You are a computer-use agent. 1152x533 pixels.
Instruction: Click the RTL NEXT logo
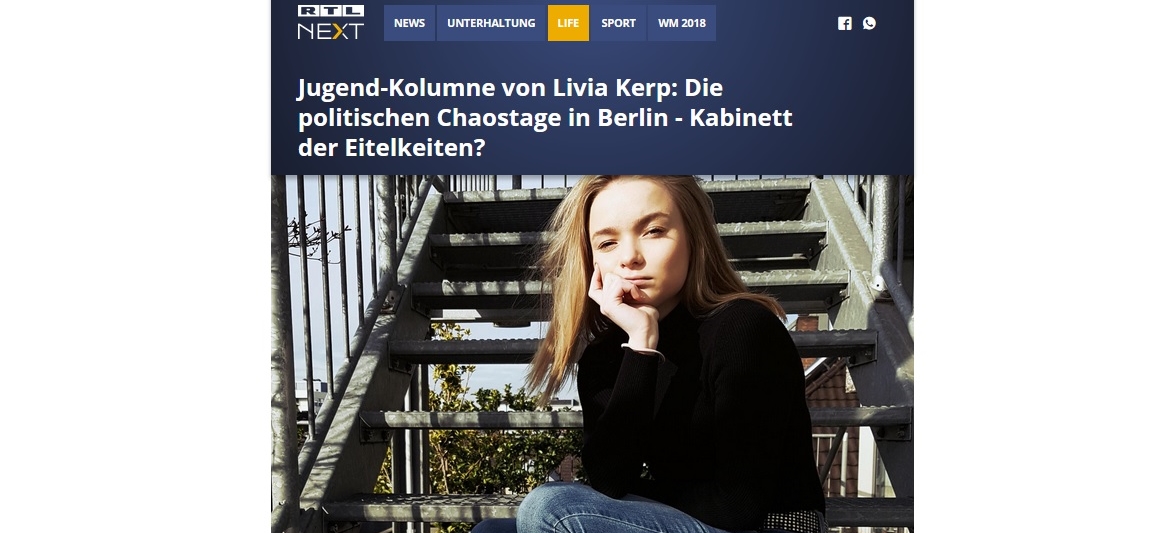pyautogui.click(x=331, y=22)
